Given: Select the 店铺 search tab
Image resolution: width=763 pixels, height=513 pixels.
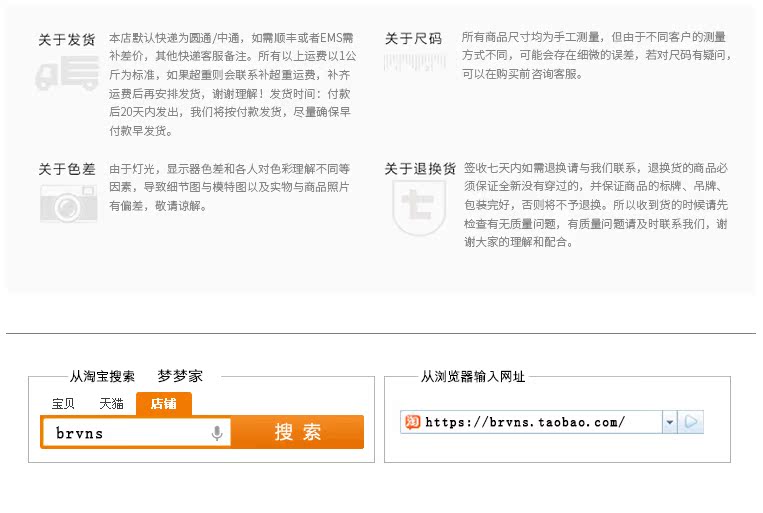Looking at the screenshot, I should [x=163, y=404].
